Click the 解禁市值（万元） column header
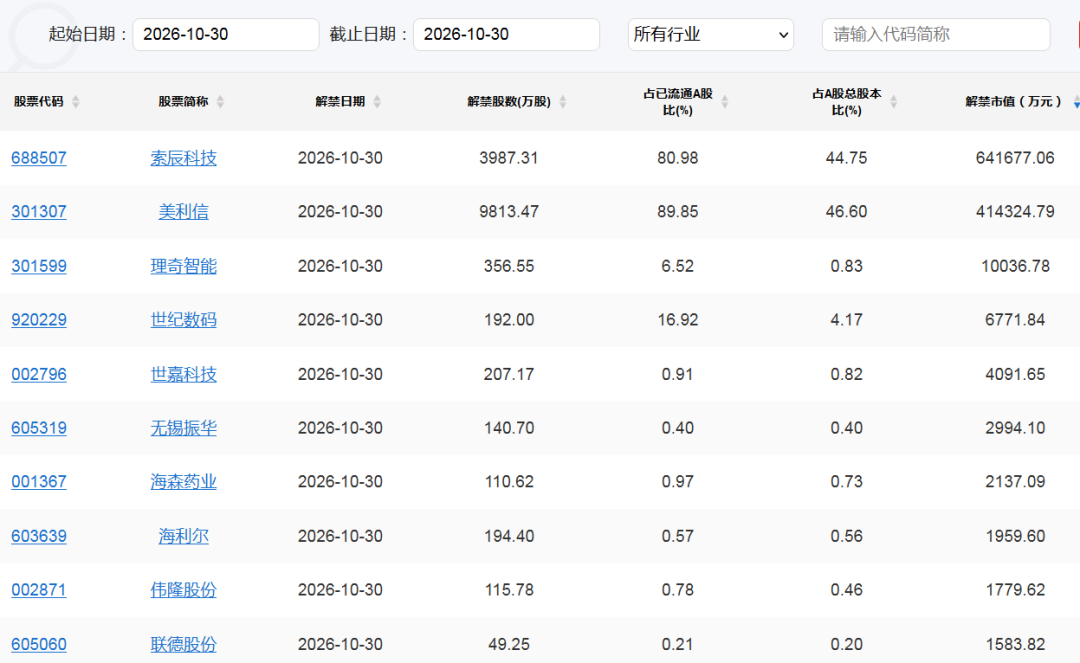The height and width of the screenshot is (663, 1080). point(1013,102)
